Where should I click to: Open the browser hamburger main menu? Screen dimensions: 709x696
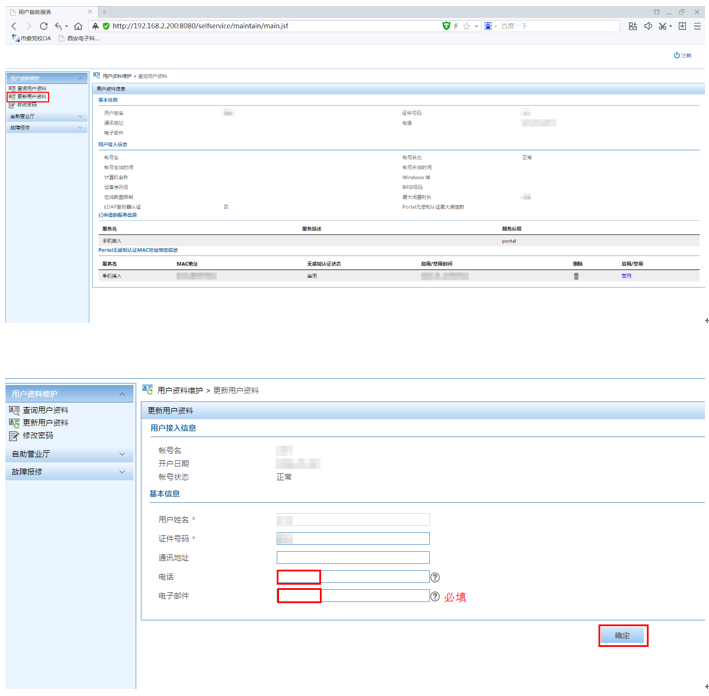pyautogui.click(x=698, y=26)
